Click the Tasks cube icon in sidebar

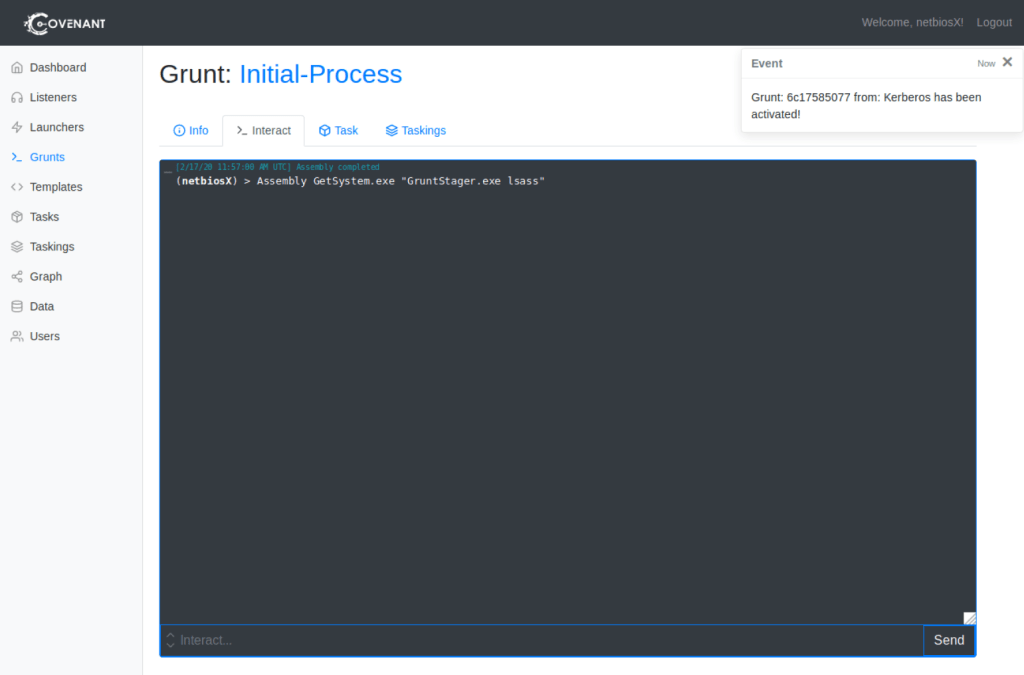[x=17, y=217]
